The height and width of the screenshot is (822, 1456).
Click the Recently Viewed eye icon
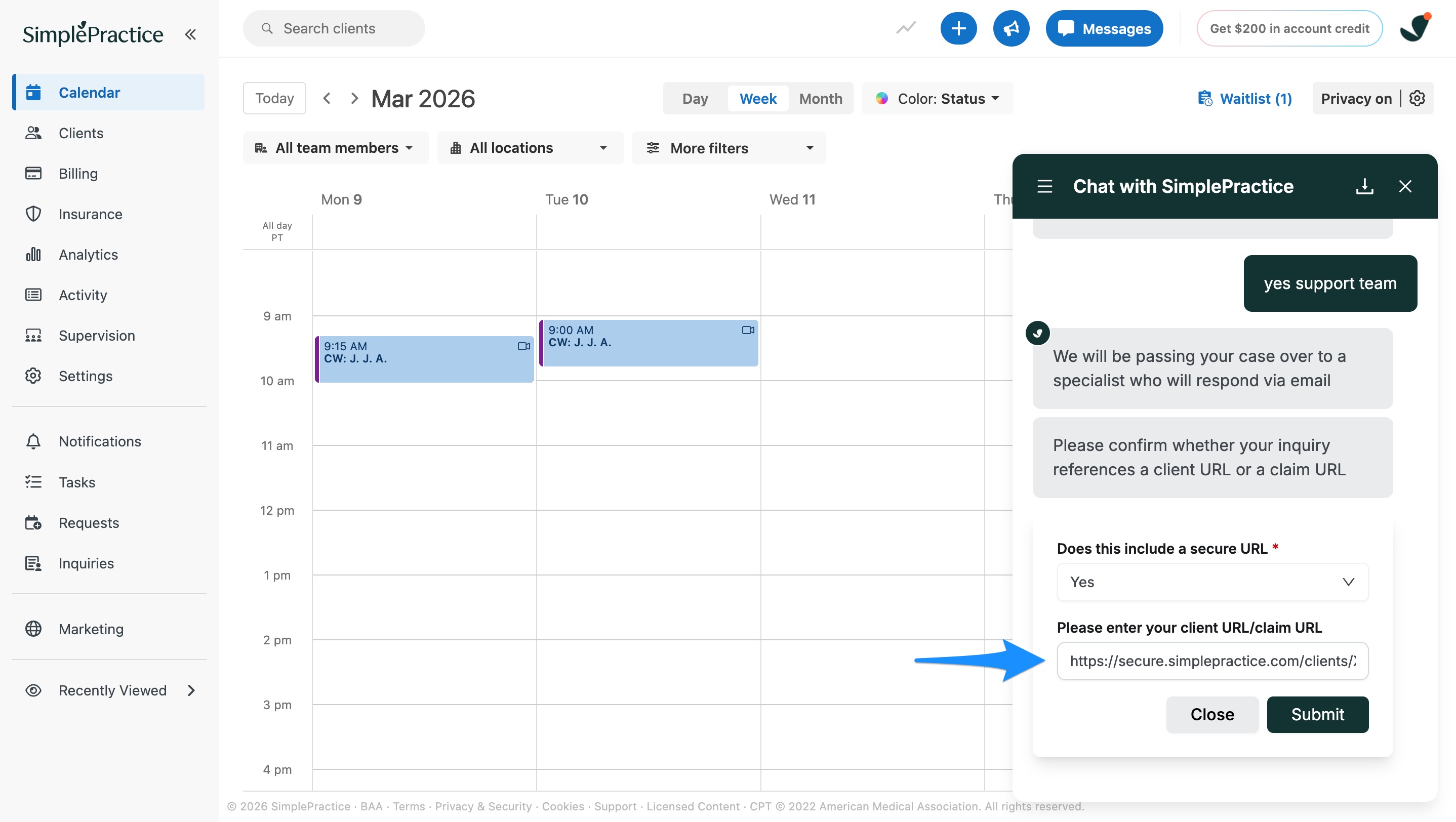tap(33, 690)
